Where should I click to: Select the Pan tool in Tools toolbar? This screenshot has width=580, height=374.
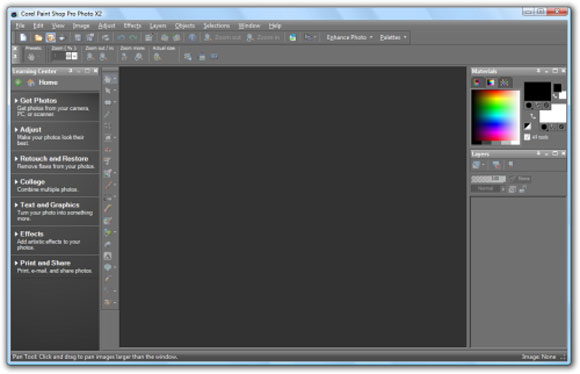pyautogui.click(x=108, y=79)
